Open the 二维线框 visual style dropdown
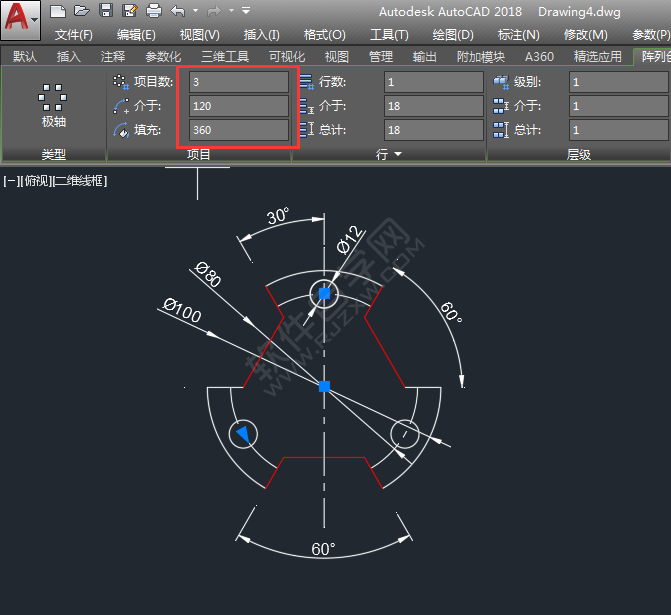Image resolution: width=671 pixels, height=615 pixels. 79,181
